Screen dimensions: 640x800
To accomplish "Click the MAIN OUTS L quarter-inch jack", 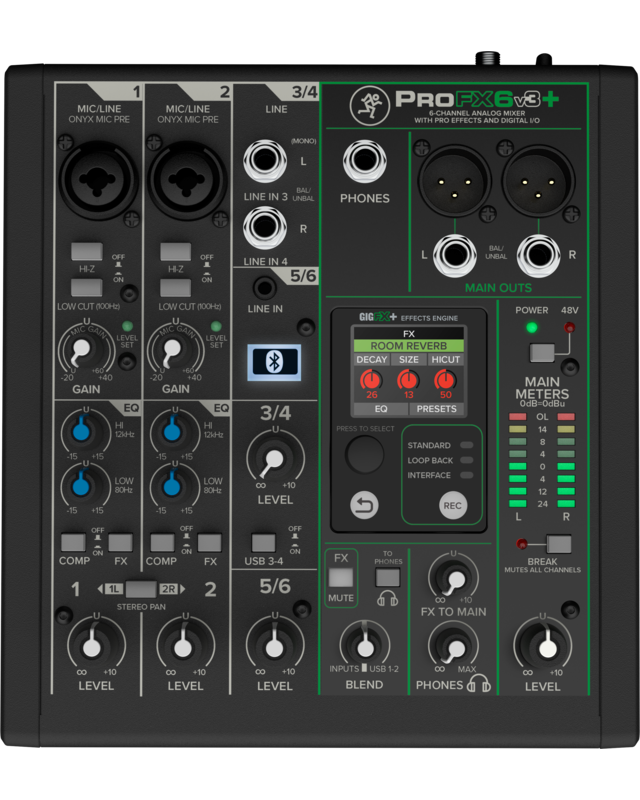I will click(x=455, y=255).
